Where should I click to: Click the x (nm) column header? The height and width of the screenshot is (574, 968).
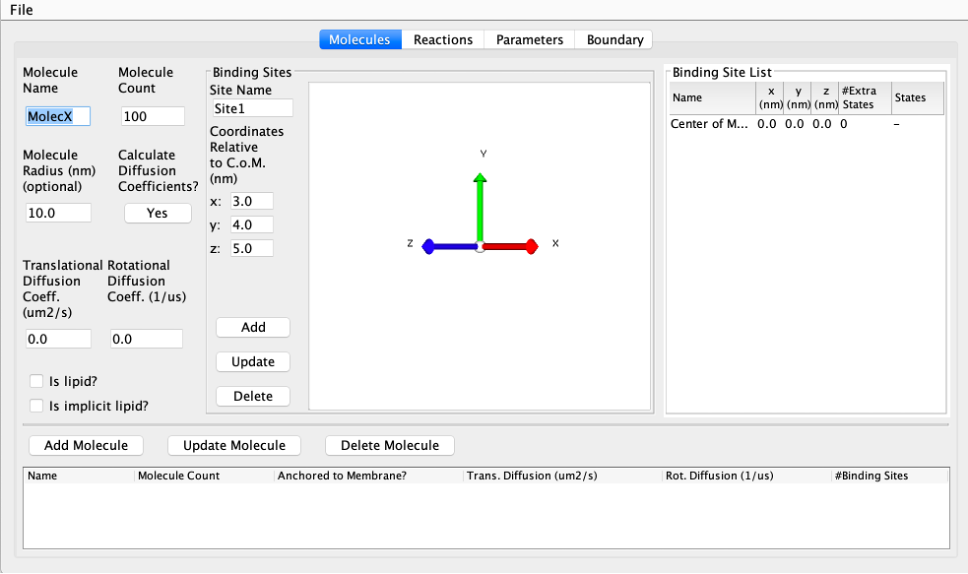[x=770, y=98]
